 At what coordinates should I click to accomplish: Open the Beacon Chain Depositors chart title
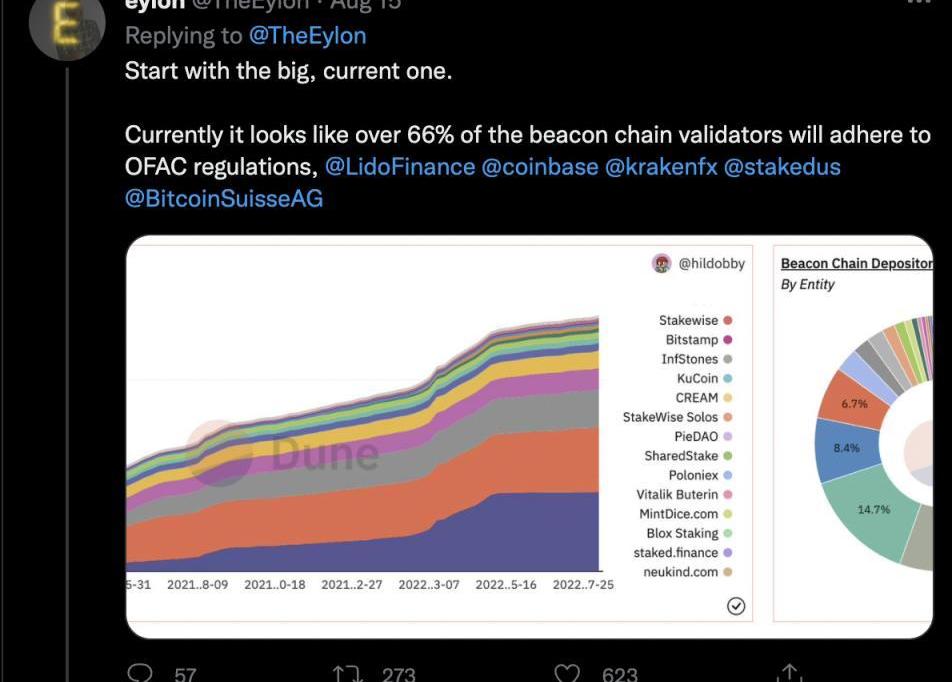[x=856, y=264]
